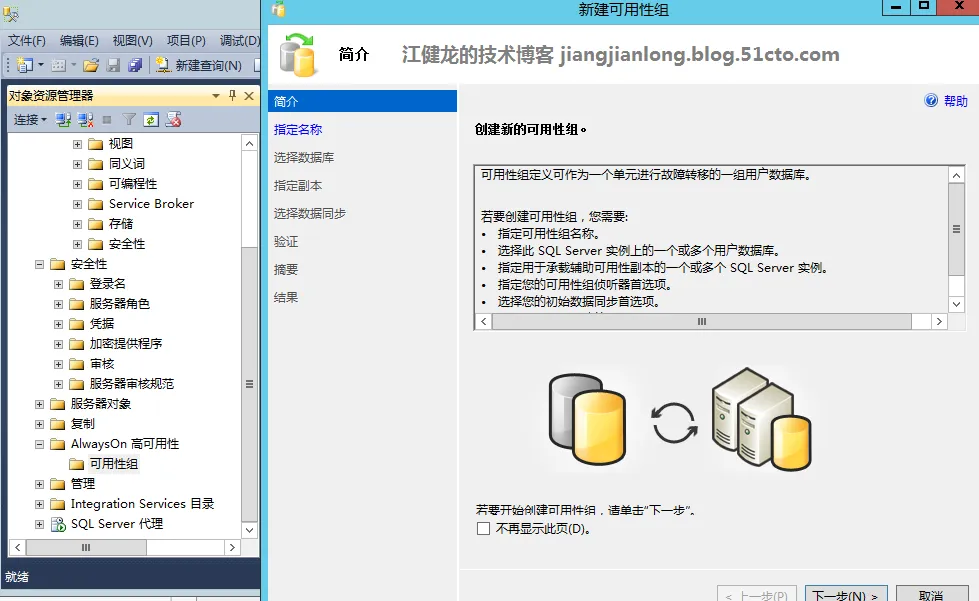Refresh Object Explorer using the refresh icon
This screenshot has height=601, width=979.
coord(150,118)
